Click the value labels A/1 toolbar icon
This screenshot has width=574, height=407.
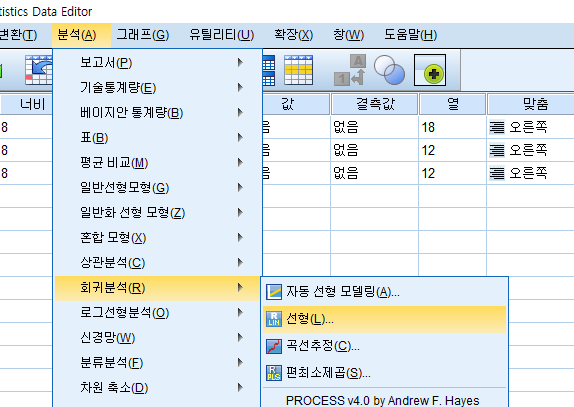350,70
